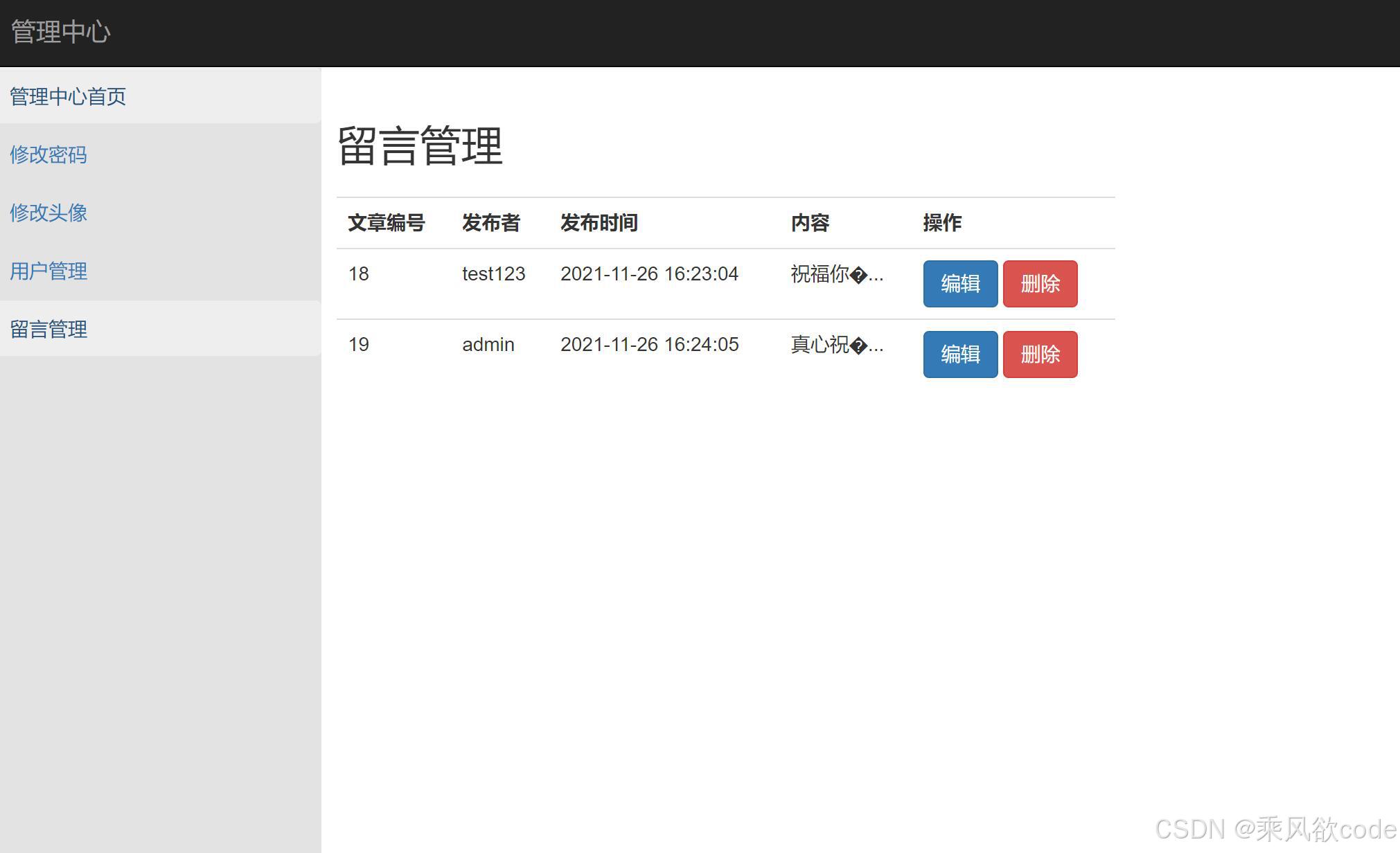The width and height of the screenshot is (1400, 853).
Task: Edit message 18 with 编辑 button
Action: point(960,284)
